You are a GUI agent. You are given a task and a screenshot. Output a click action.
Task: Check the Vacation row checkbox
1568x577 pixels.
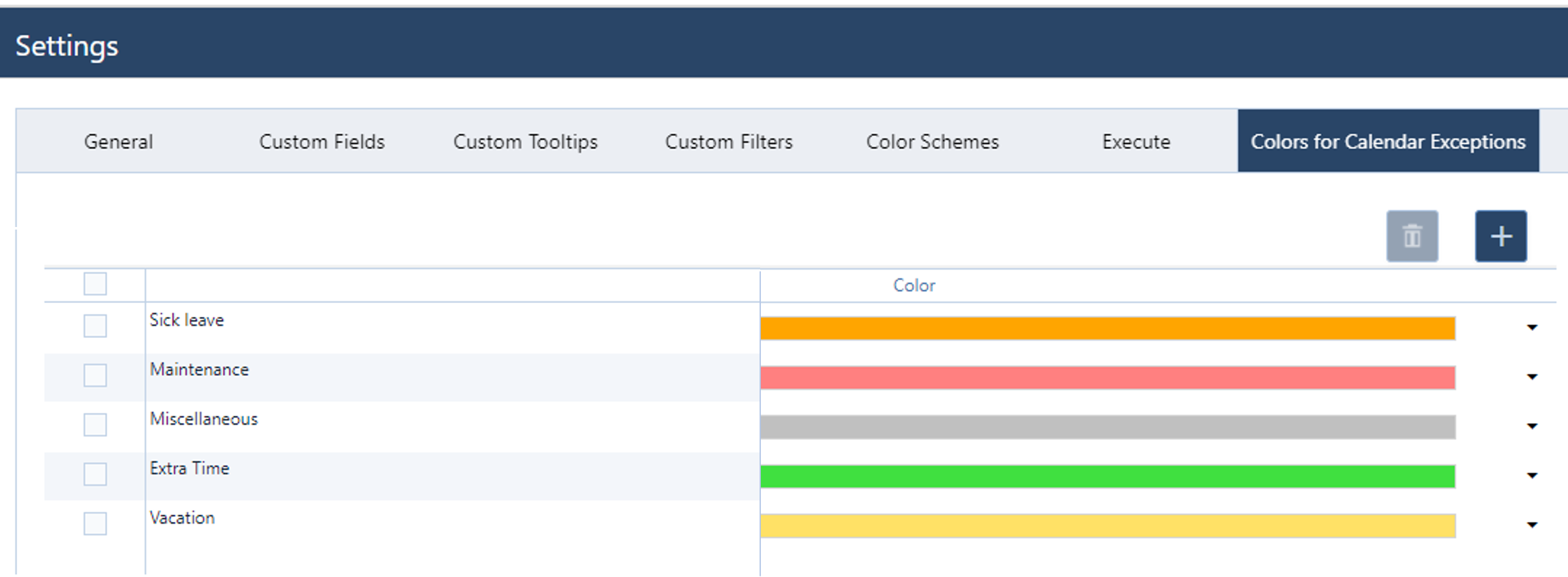(95, 524)
